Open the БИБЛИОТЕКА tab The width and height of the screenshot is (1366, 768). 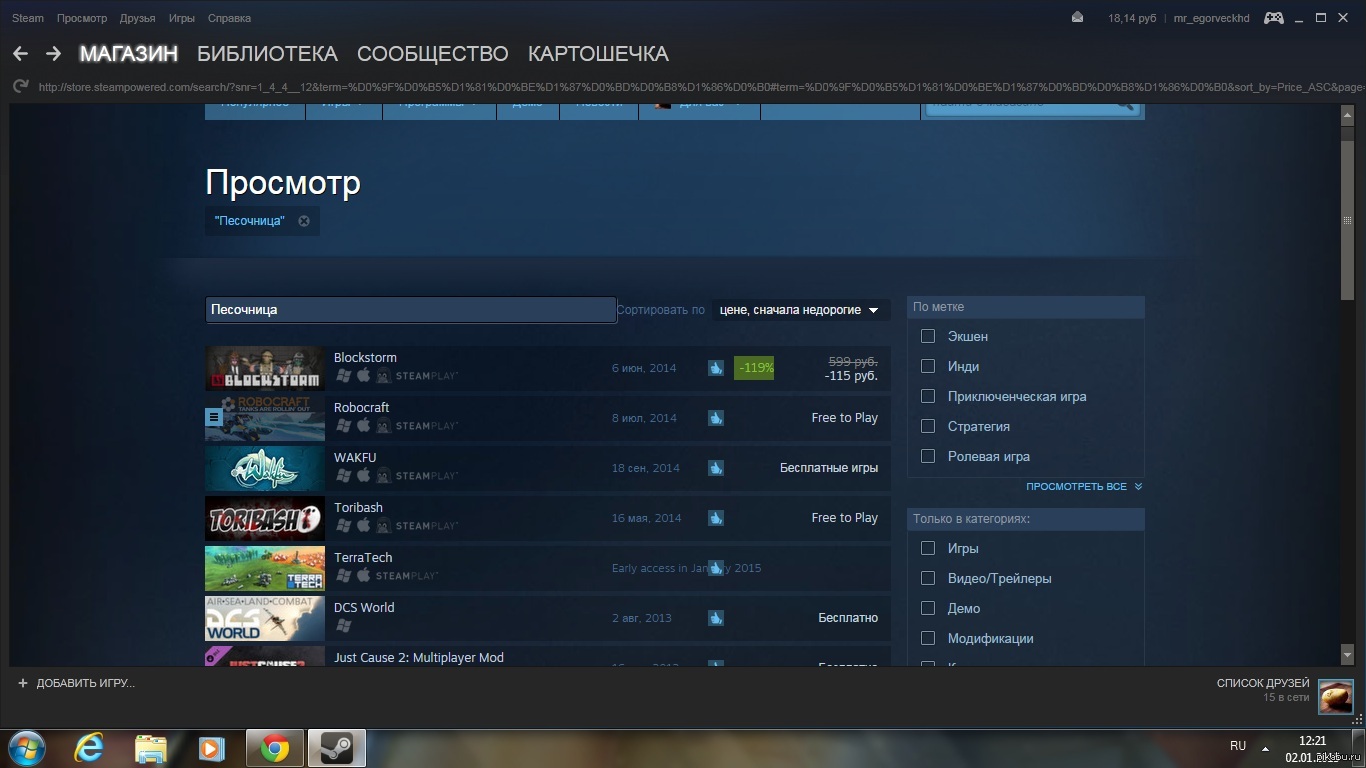click(x=267, y=54)
